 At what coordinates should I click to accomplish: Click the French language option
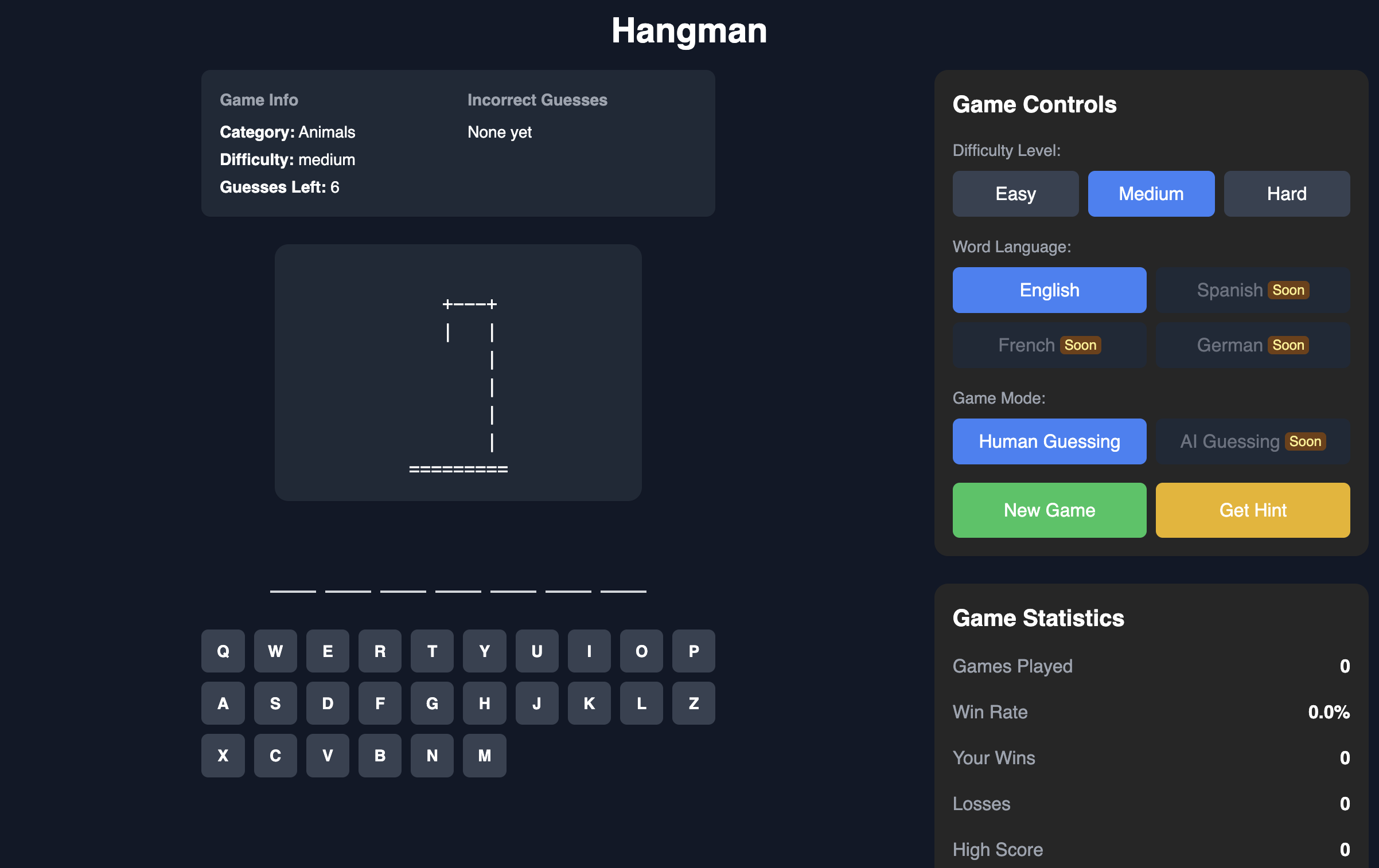point(1049,345)
